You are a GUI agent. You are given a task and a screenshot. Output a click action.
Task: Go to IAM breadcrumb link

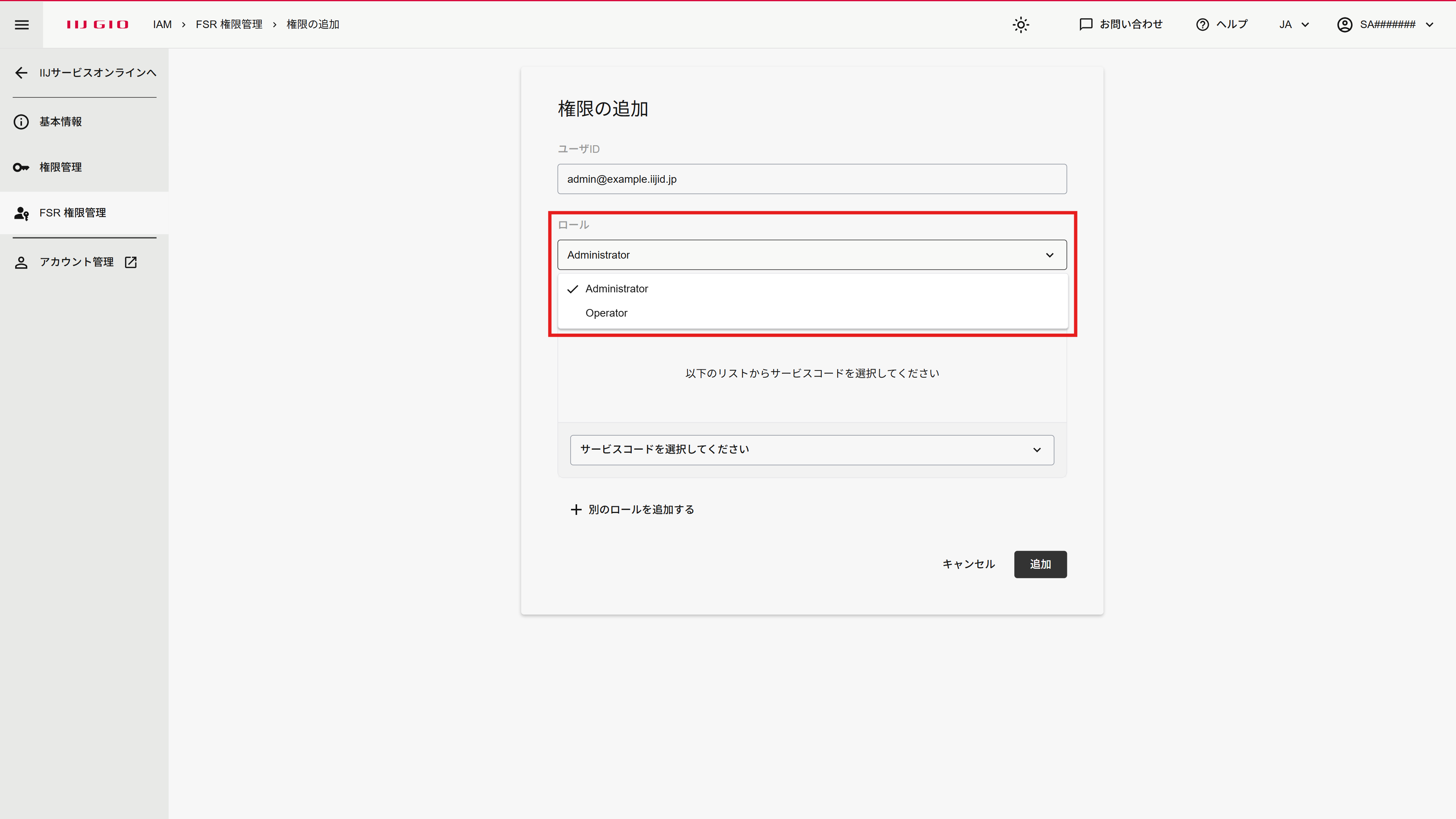162,24
